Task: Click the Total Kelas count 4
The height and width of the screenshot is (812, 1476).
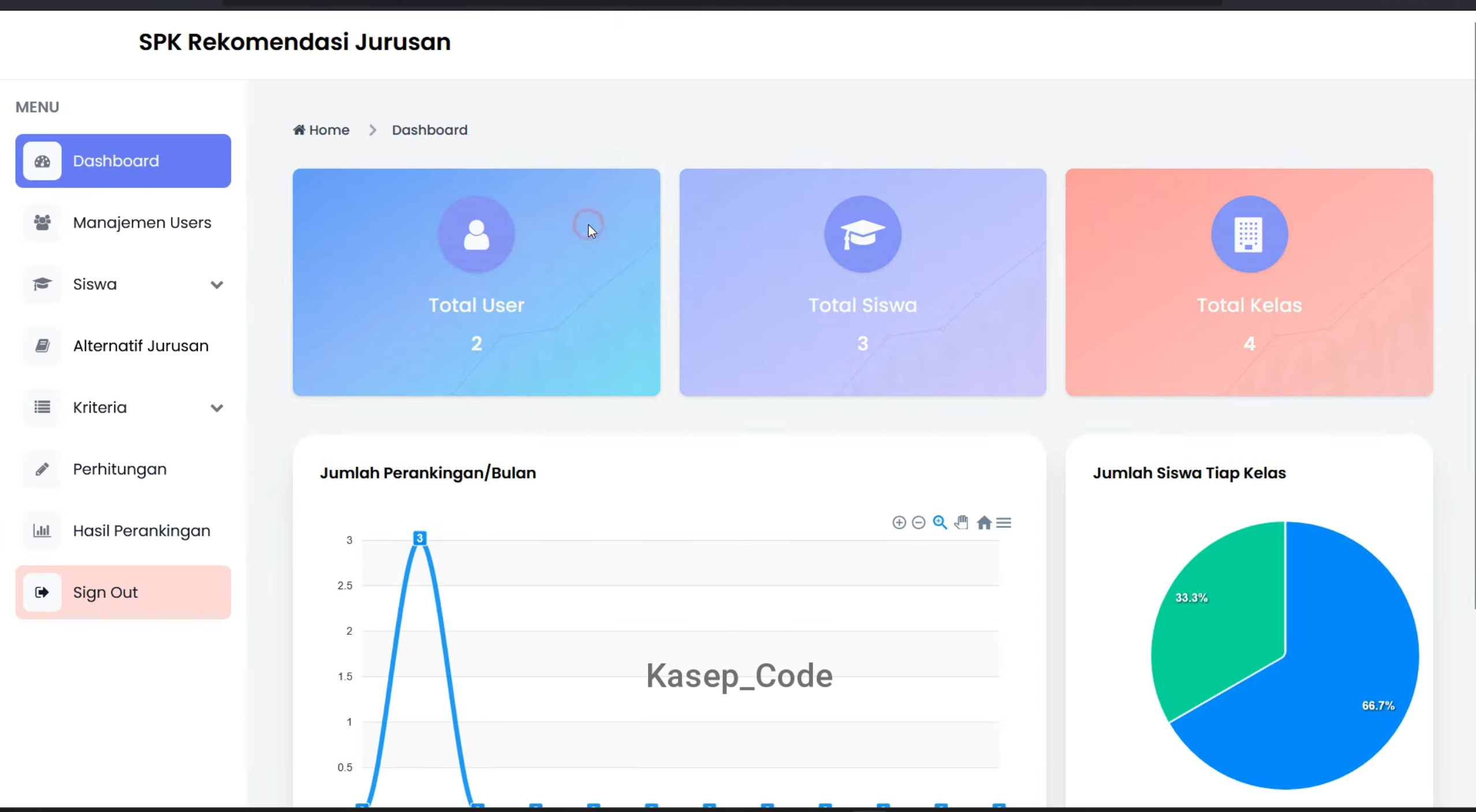Action: (x=1249, y=344)
